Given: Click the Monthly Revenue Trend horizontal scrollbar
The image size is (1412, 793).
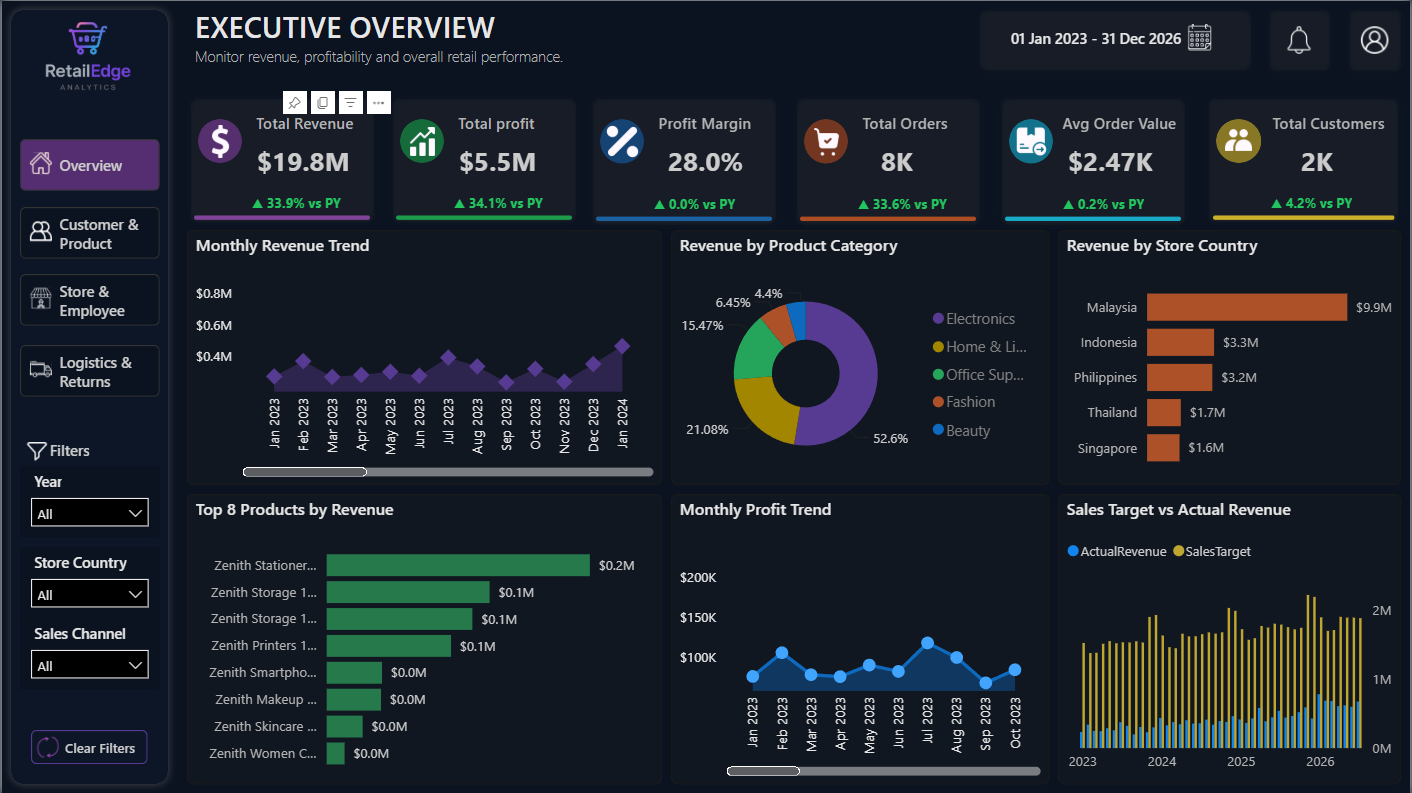Looking at the screenshot, I should (448, 472).
